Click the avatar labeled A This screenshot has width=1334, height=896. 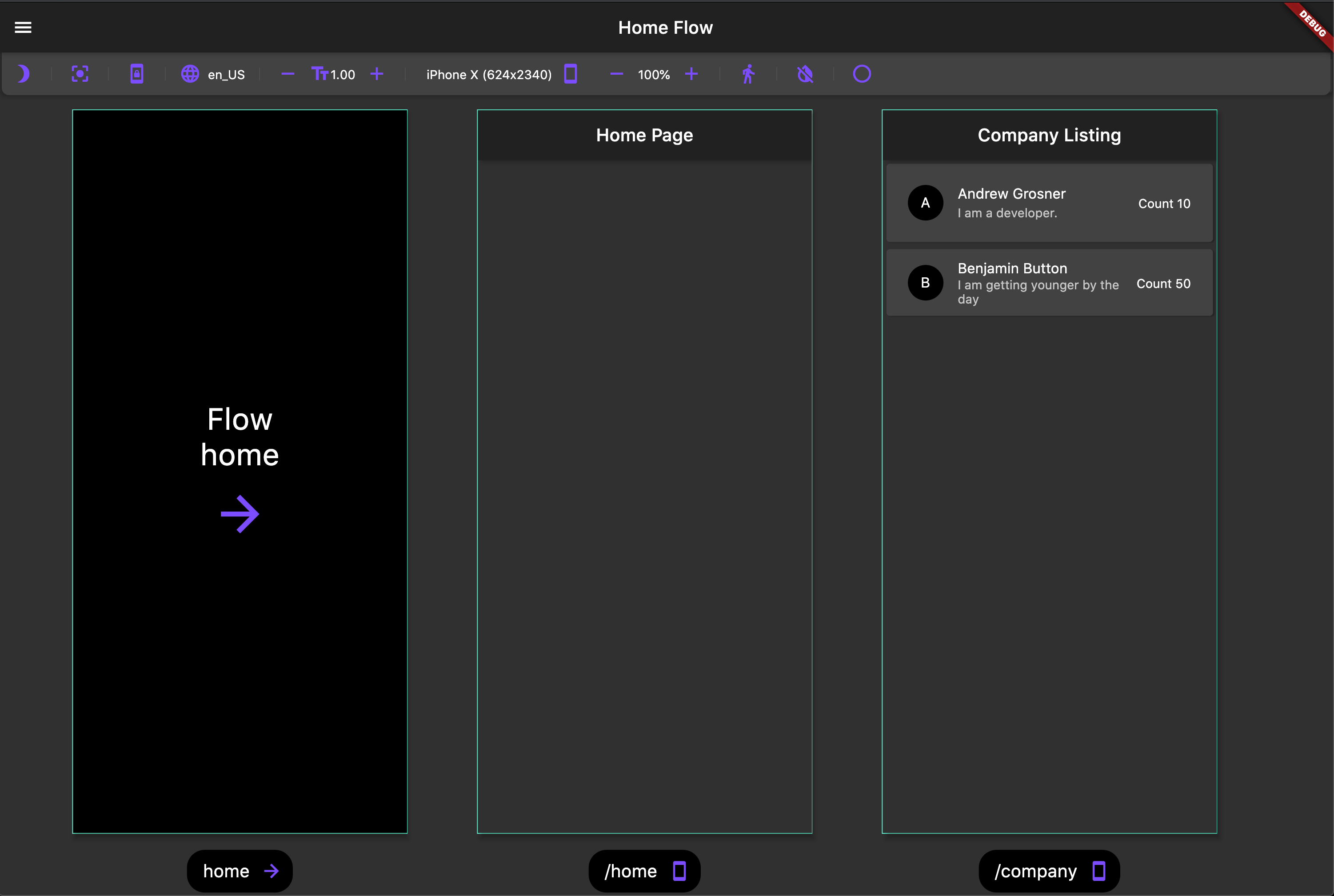926,203
